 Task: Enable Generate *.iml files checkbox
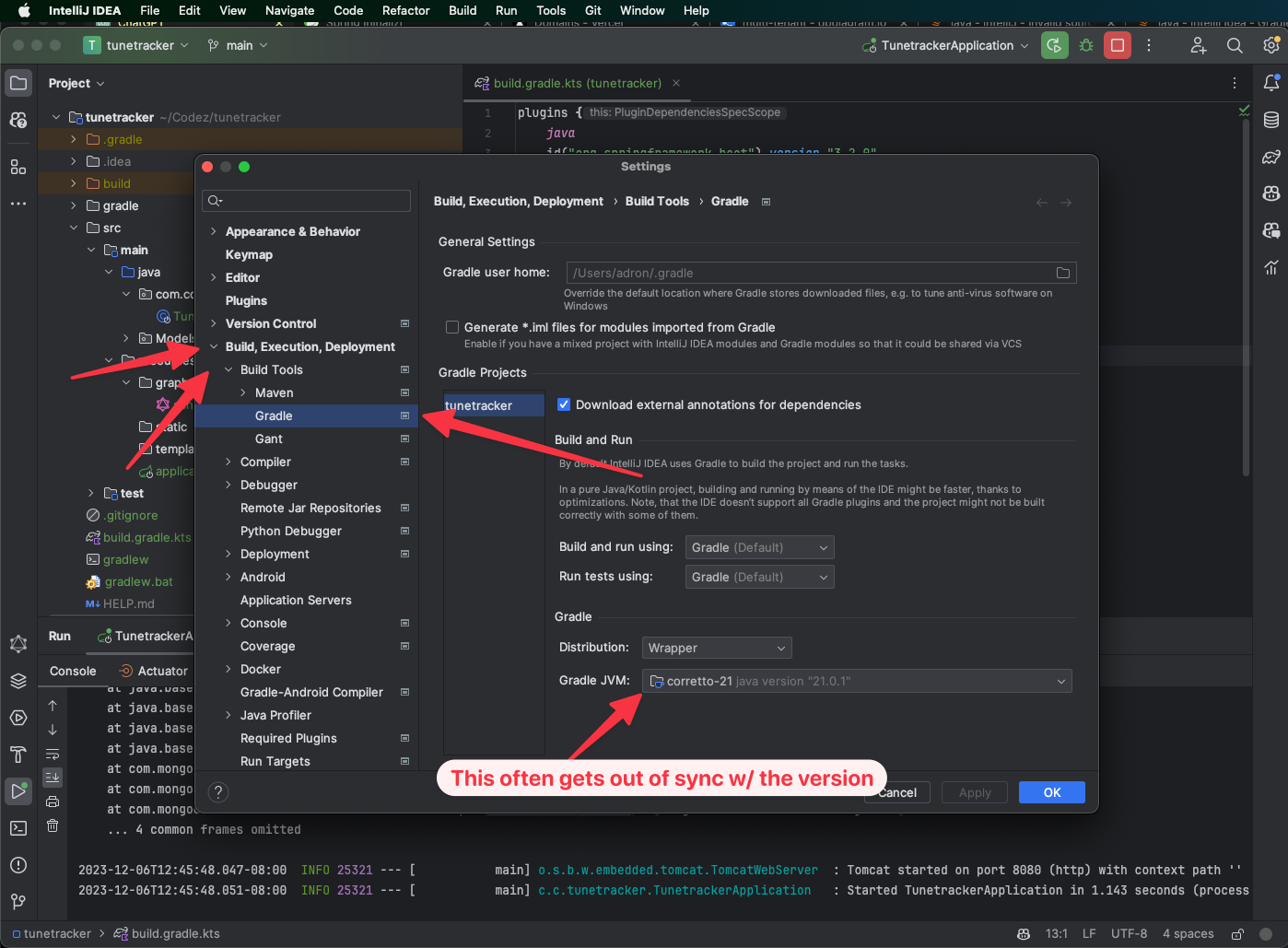[x=452, y=327]
